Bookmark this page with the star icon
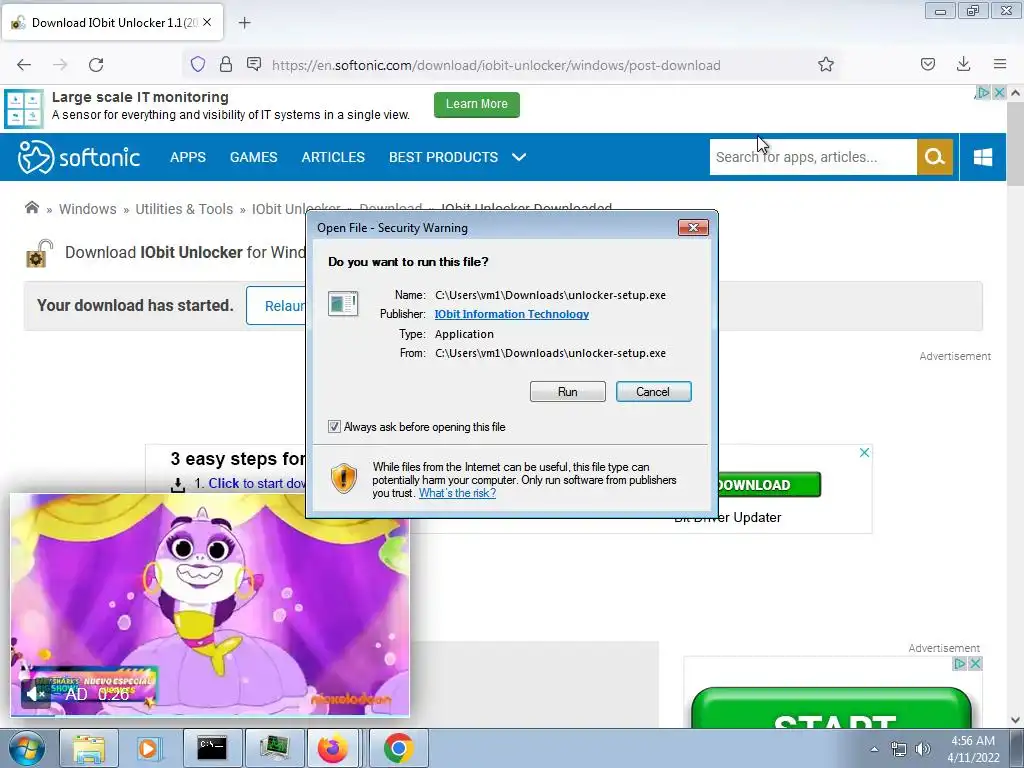 tap(825, 64)
